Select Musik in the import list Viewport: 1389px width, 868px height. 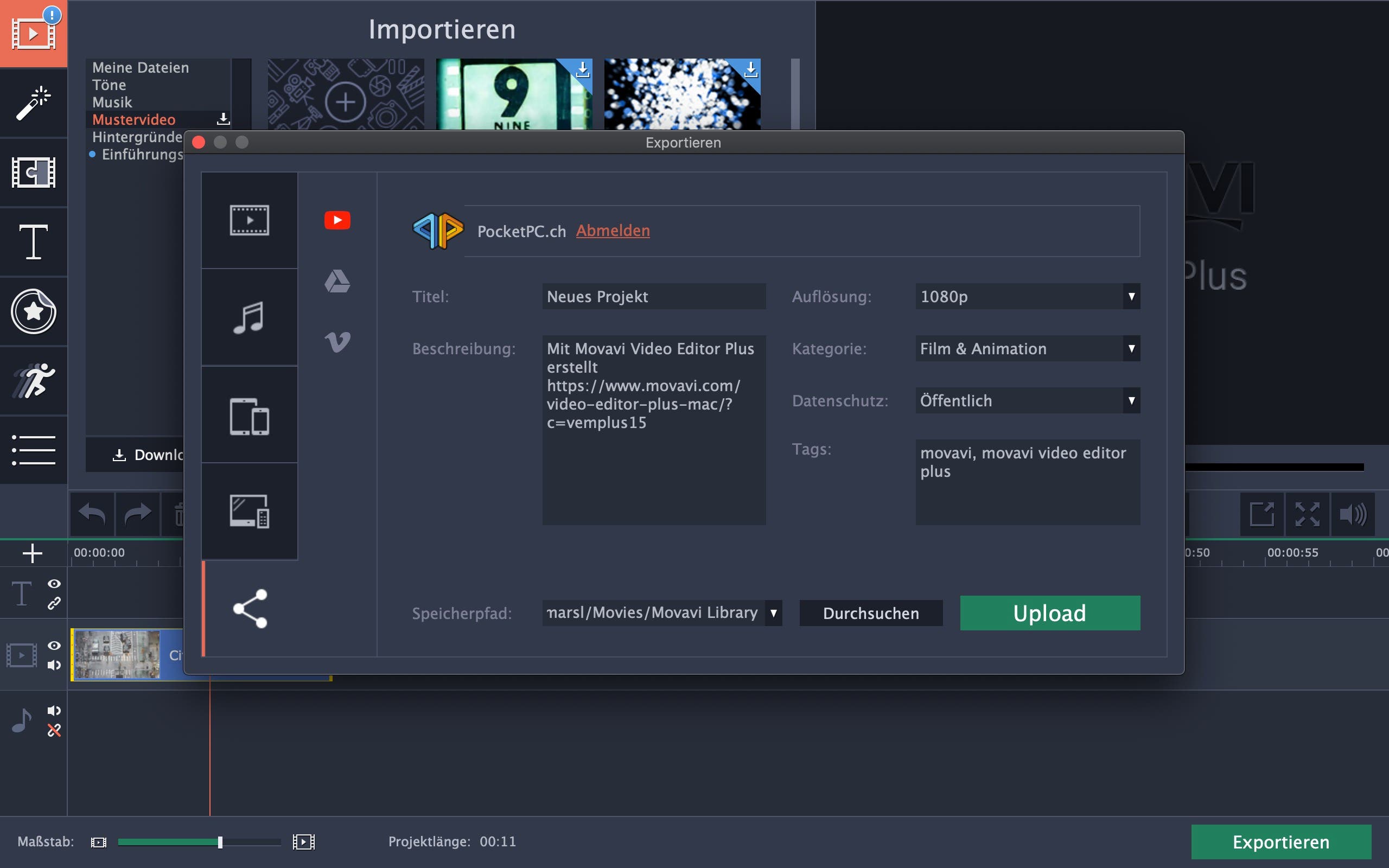[112, 102]
